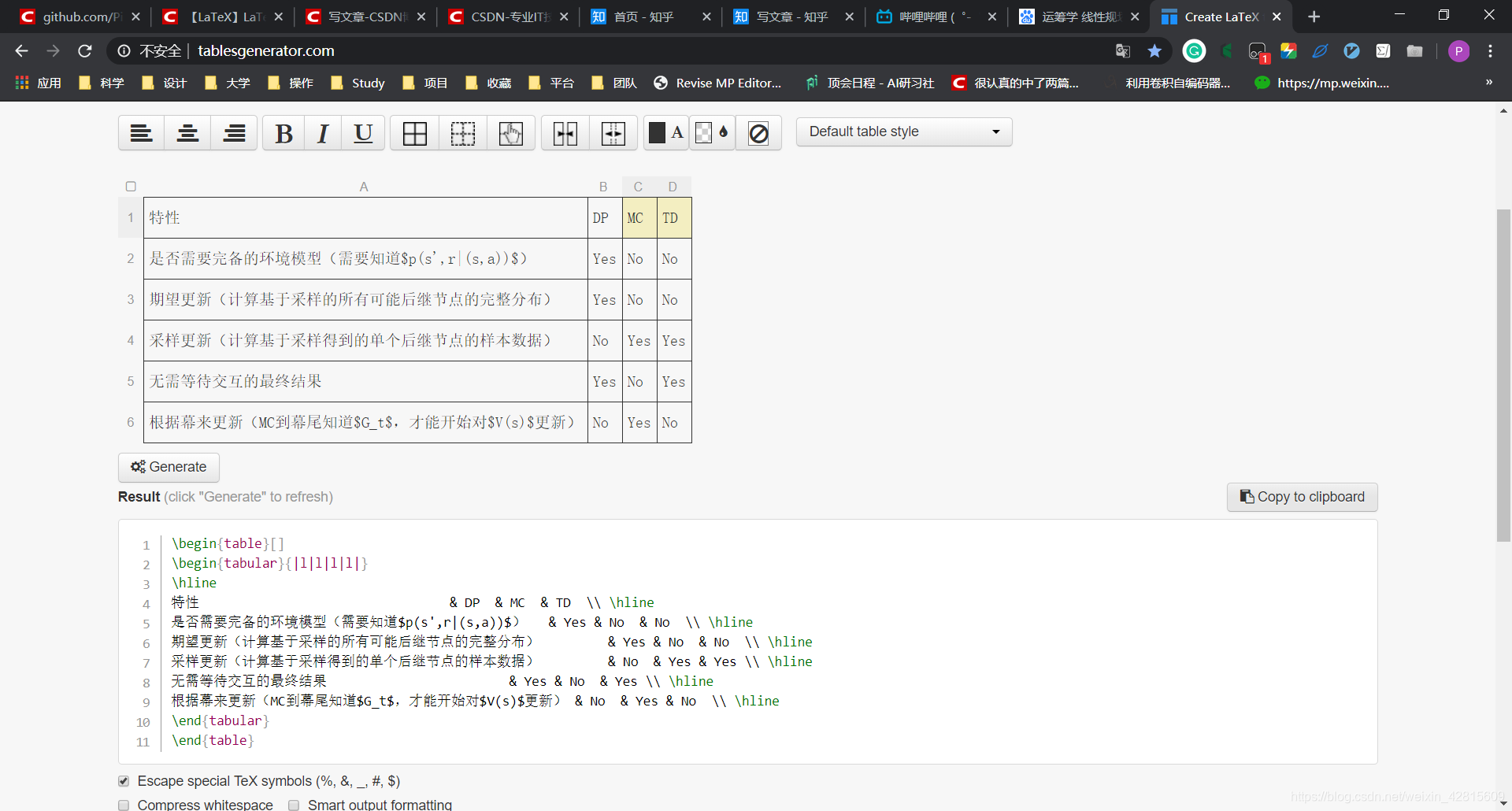Toggle Escape special TeX symbols checkbox
This screenshot has height=811, width=1512.
pos(124,781)
